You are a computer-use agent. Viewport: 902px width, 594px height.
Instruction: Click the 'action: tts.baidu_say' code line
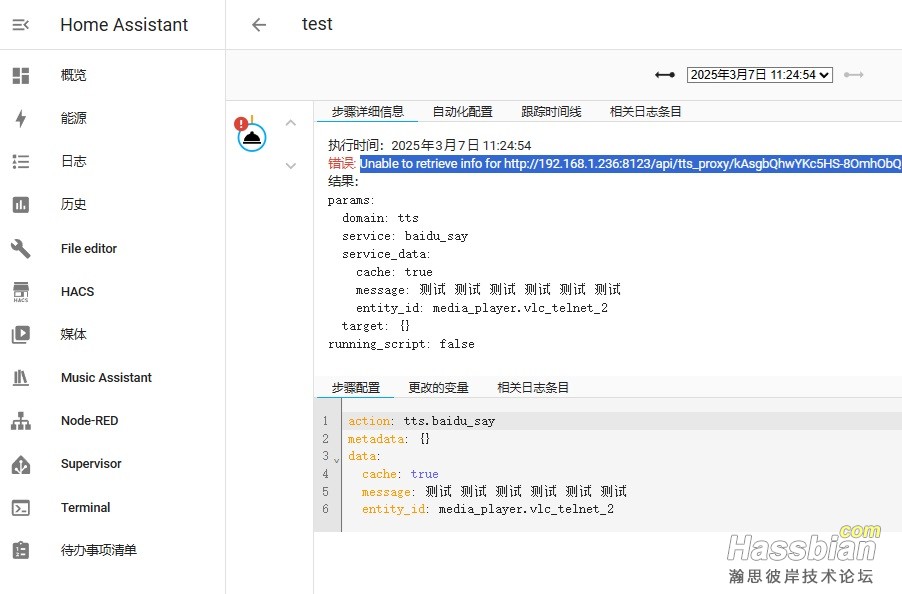(x=422, y=421)
